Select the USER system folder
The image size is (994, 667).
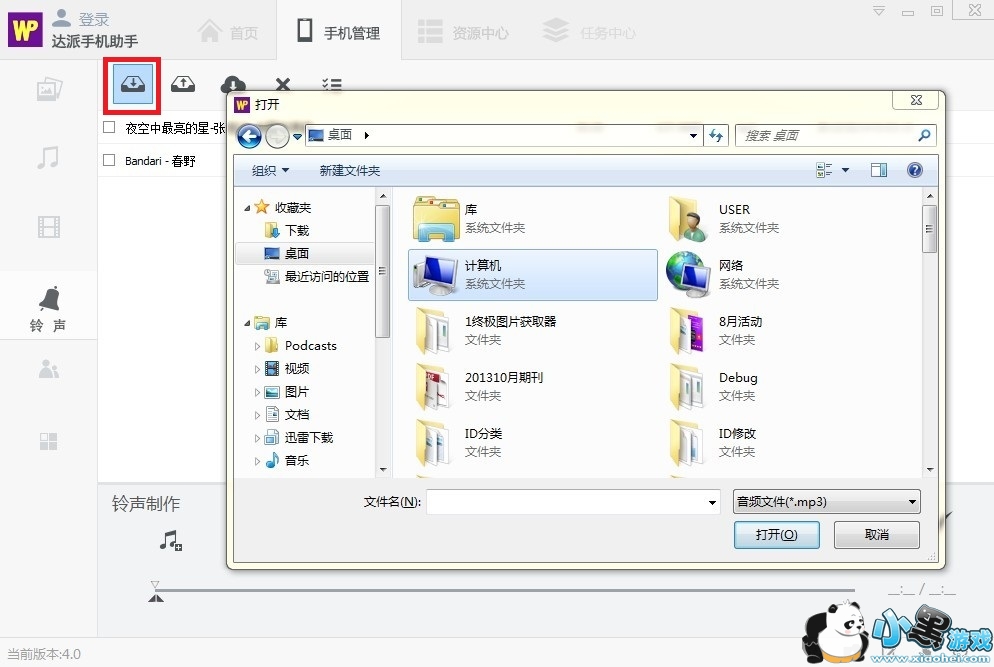787,219
